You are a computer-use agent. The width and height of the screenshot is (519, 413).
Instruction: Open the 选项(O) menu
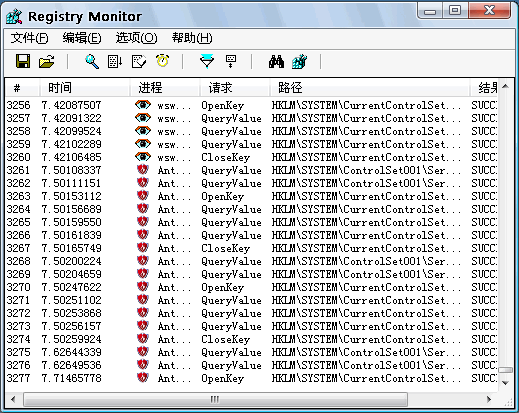[136, 38]
